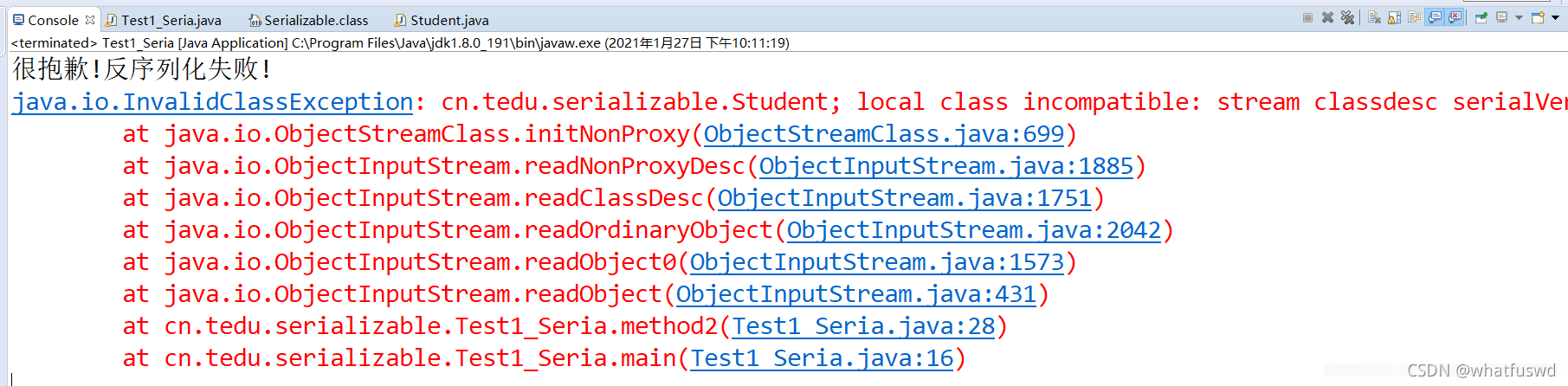Screen dimensions: 1568x386
Task: Click the terminated Test1_Seria launch description line
Action: point(400,42)
